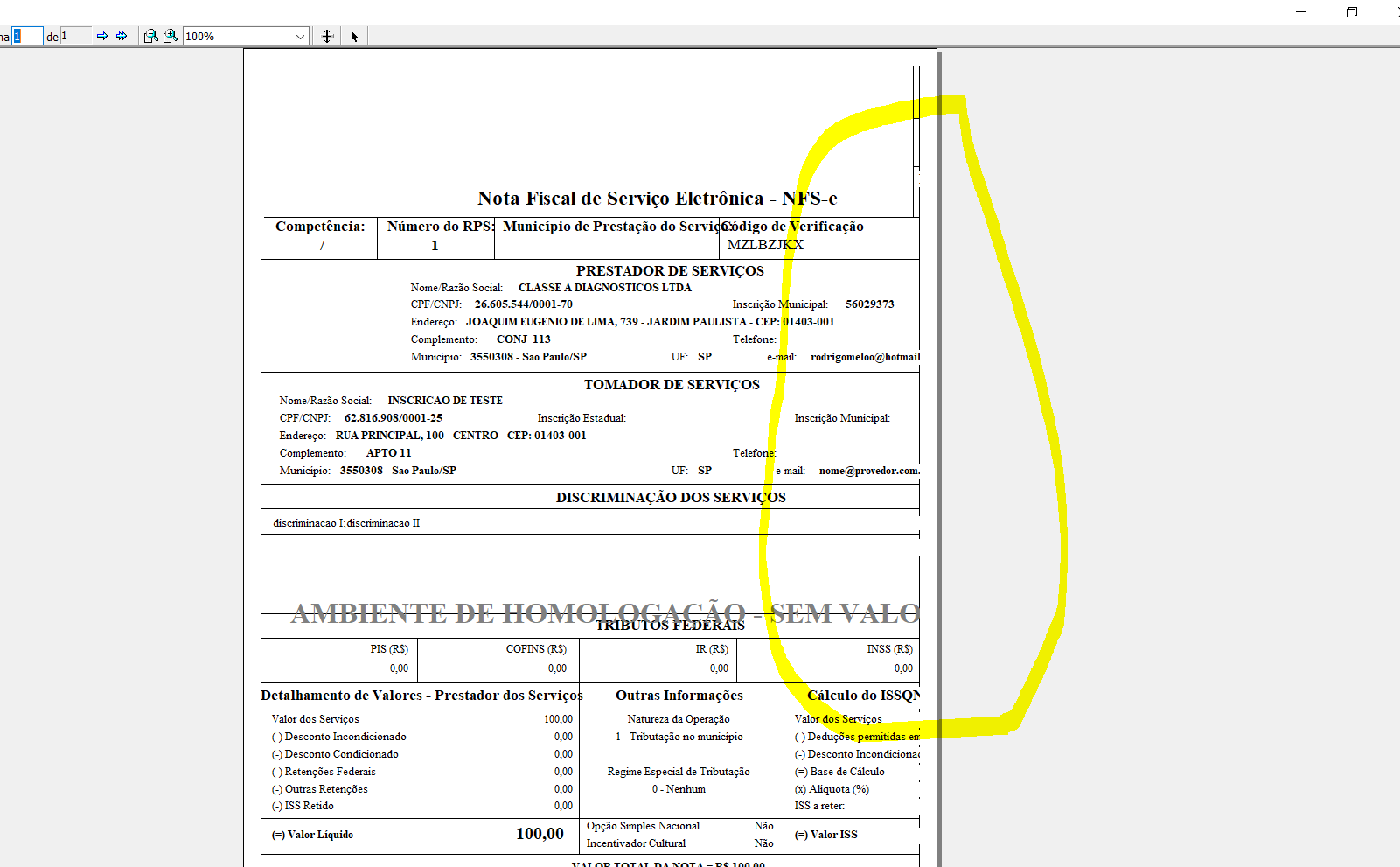
Task: Jump to the last page double arrow
Action: [122, 36]
